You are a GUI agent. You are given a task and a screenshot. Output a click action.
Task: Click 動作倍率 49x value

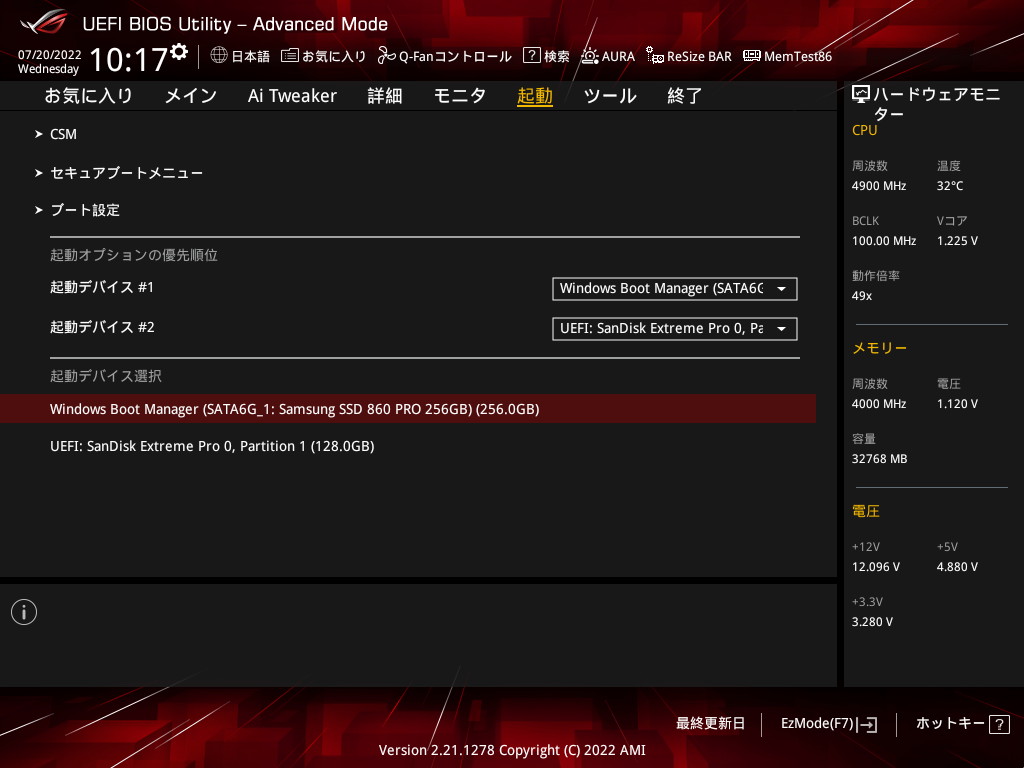click(x=861, y=296)
